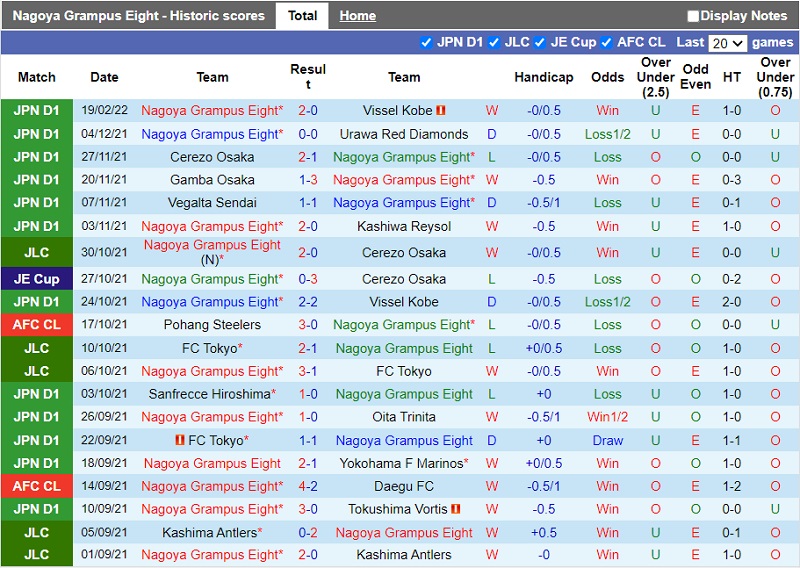Click the AFC CL badge for Daegu FC match
The width and height of the screenshot is (800, 568).
pyautogui.click(x=37, y=486)
